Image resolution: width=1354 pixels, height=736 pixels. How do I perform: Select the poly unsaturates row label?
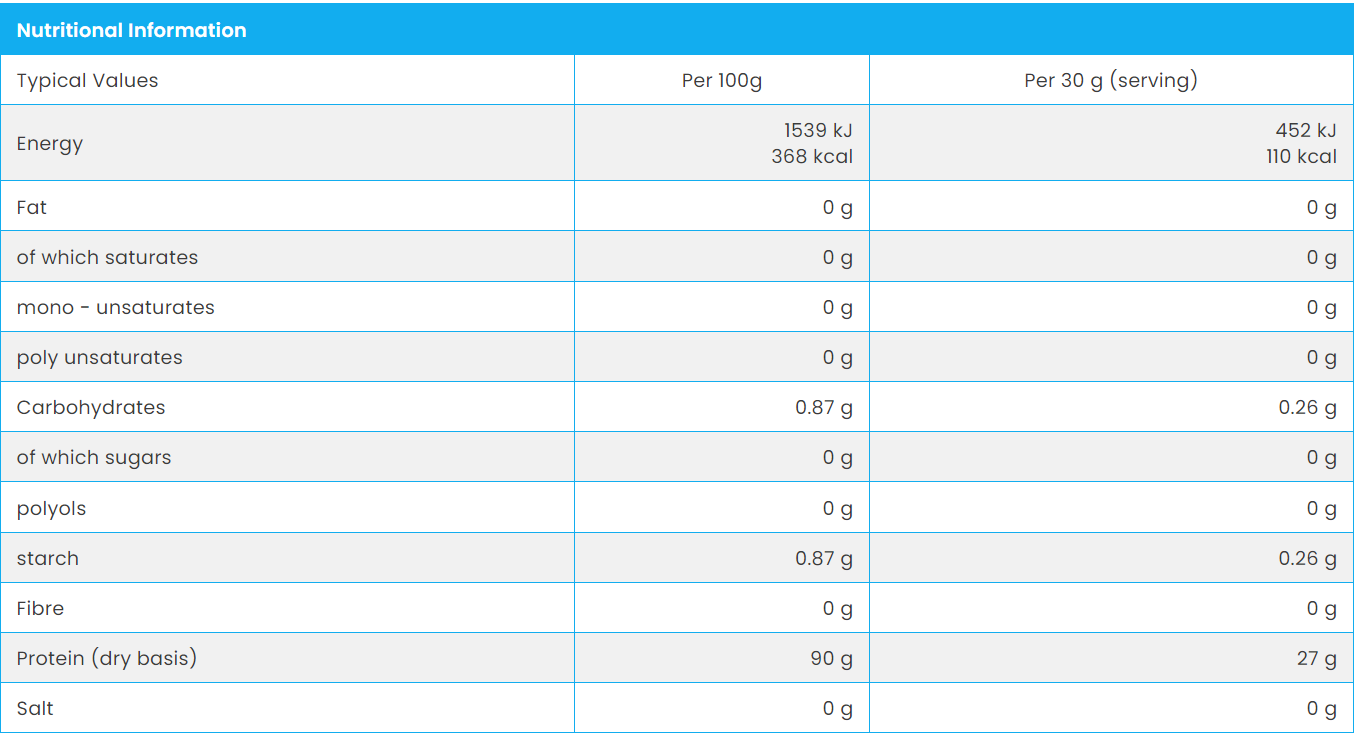[99, 357]
